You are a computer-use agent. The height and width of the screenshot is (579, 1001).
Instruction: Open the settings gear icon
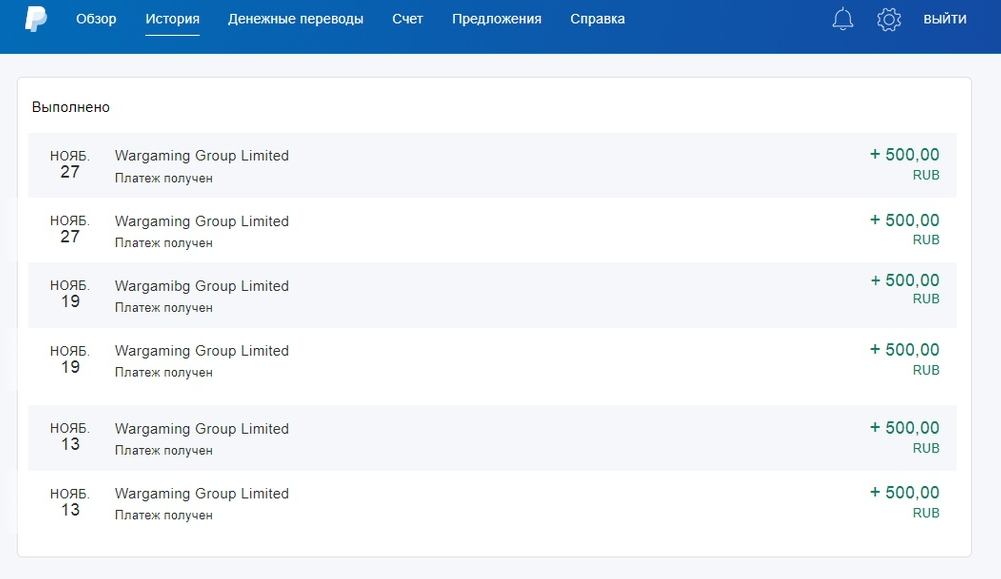point(889,19)
